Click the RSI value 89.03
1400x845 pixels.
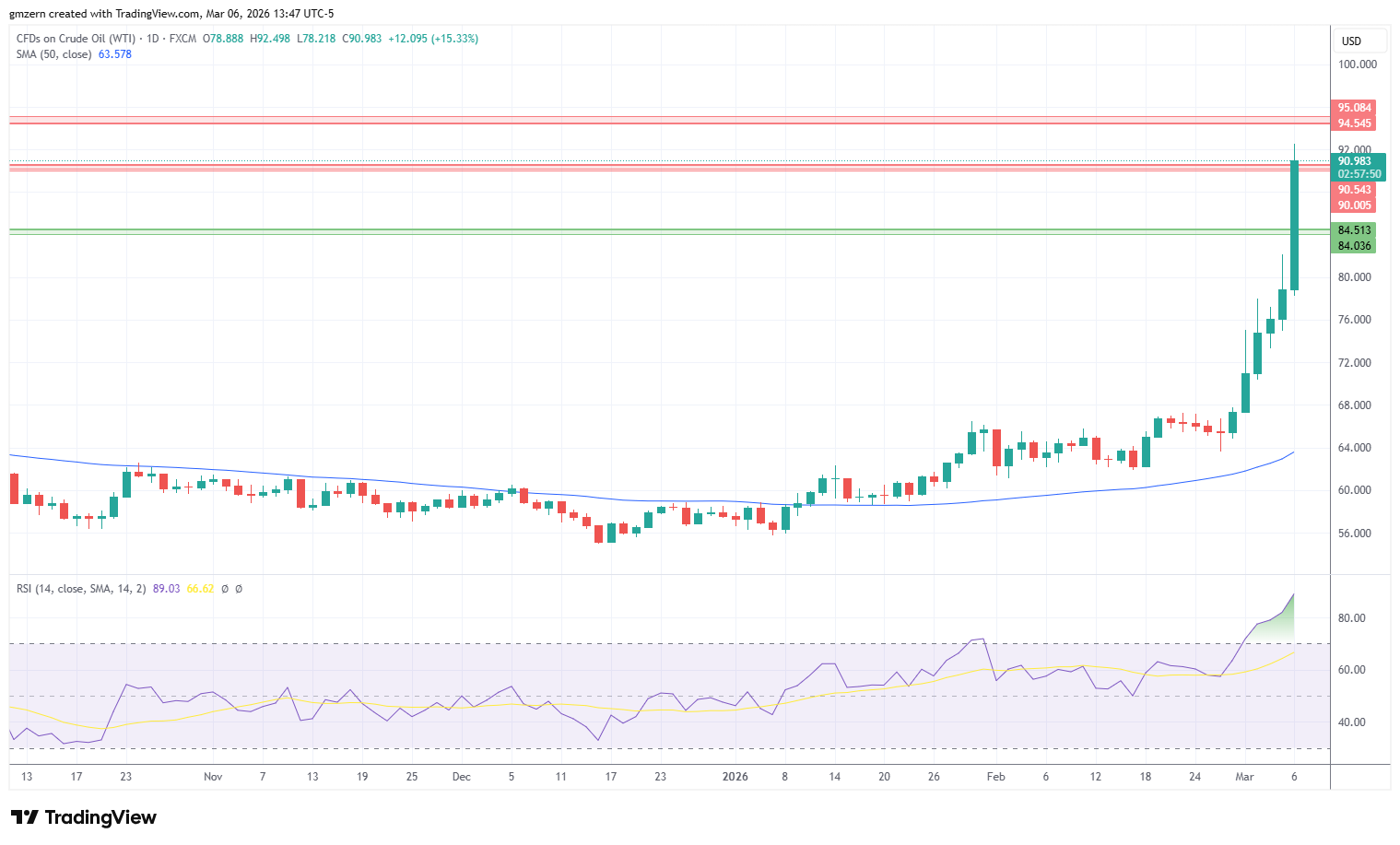[167, 589]
